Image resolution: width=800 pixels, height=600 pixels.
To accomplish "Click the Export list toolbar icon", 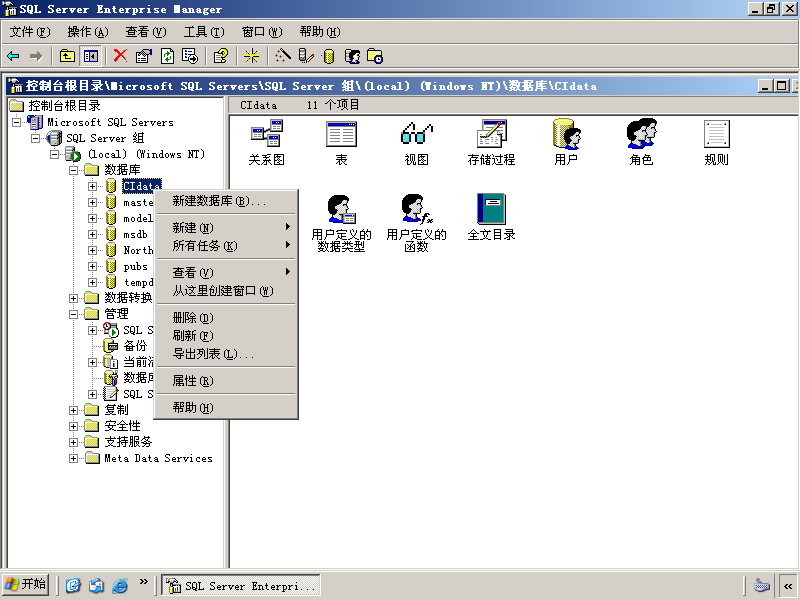I will coord(190,56).
